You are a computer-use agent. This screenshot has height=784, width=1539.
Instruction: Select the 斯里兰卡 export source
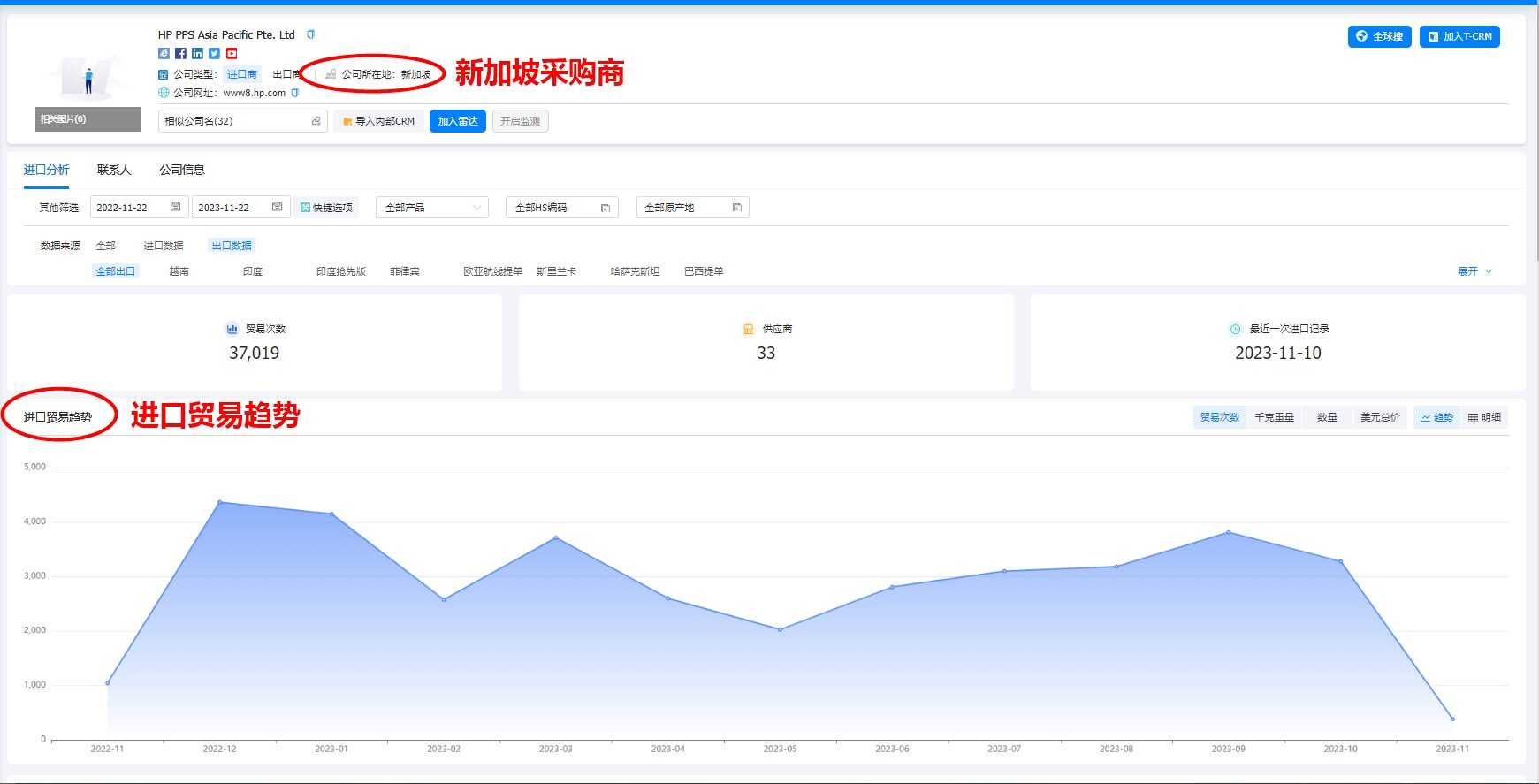(556, 271)
